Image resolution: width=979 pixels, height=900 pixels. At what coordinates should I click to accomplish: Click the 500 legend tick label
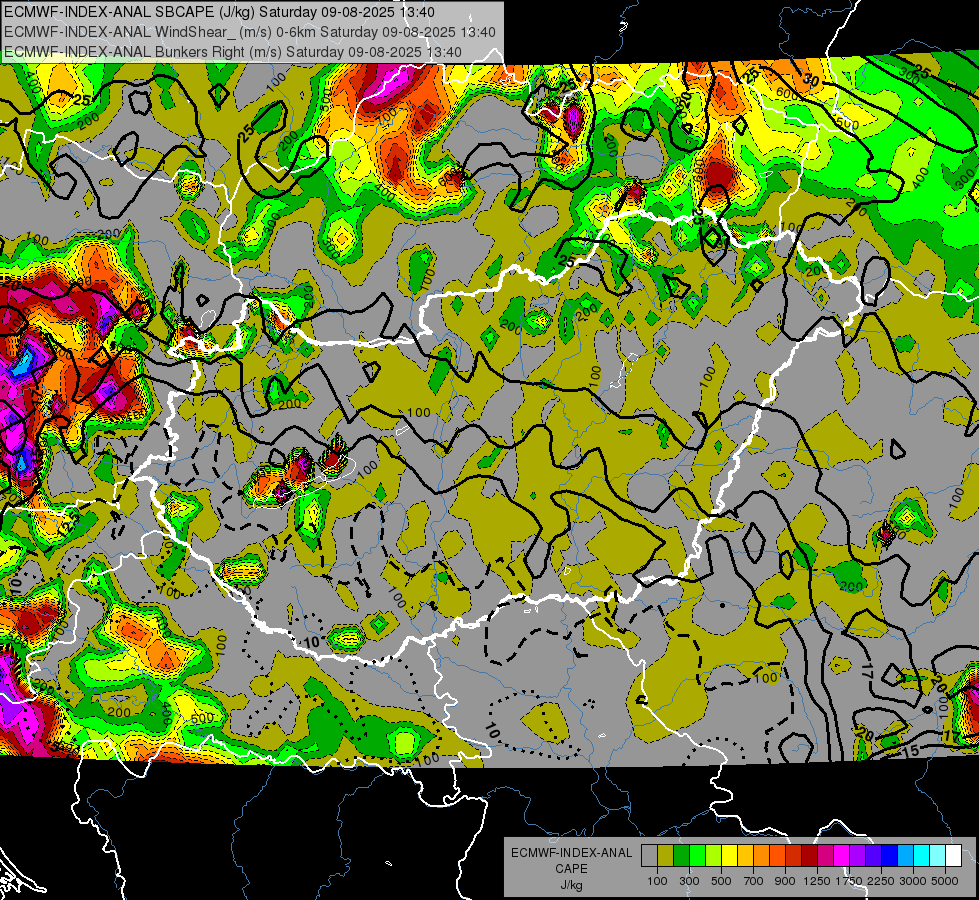(x=721, y=881)
